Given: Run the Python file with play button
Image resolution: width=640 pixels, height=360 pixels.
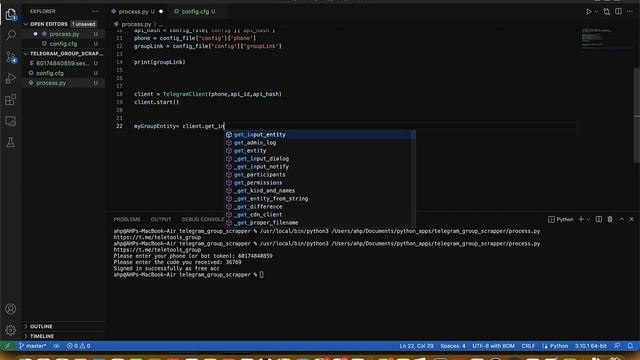Looking at the screenshot, I should 589,12.
